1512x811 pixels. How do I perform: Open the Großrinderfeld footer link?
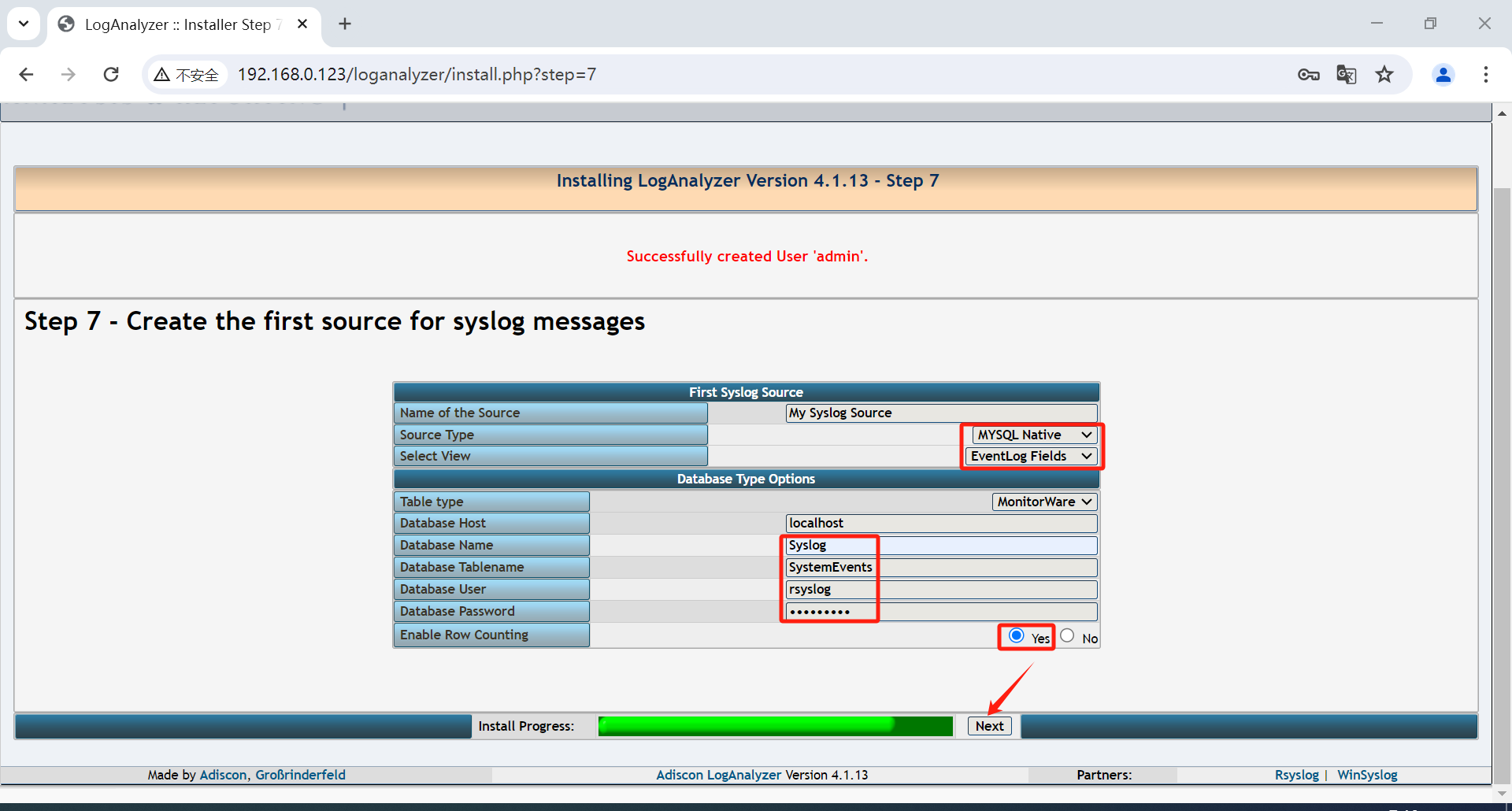coord(300,775)
